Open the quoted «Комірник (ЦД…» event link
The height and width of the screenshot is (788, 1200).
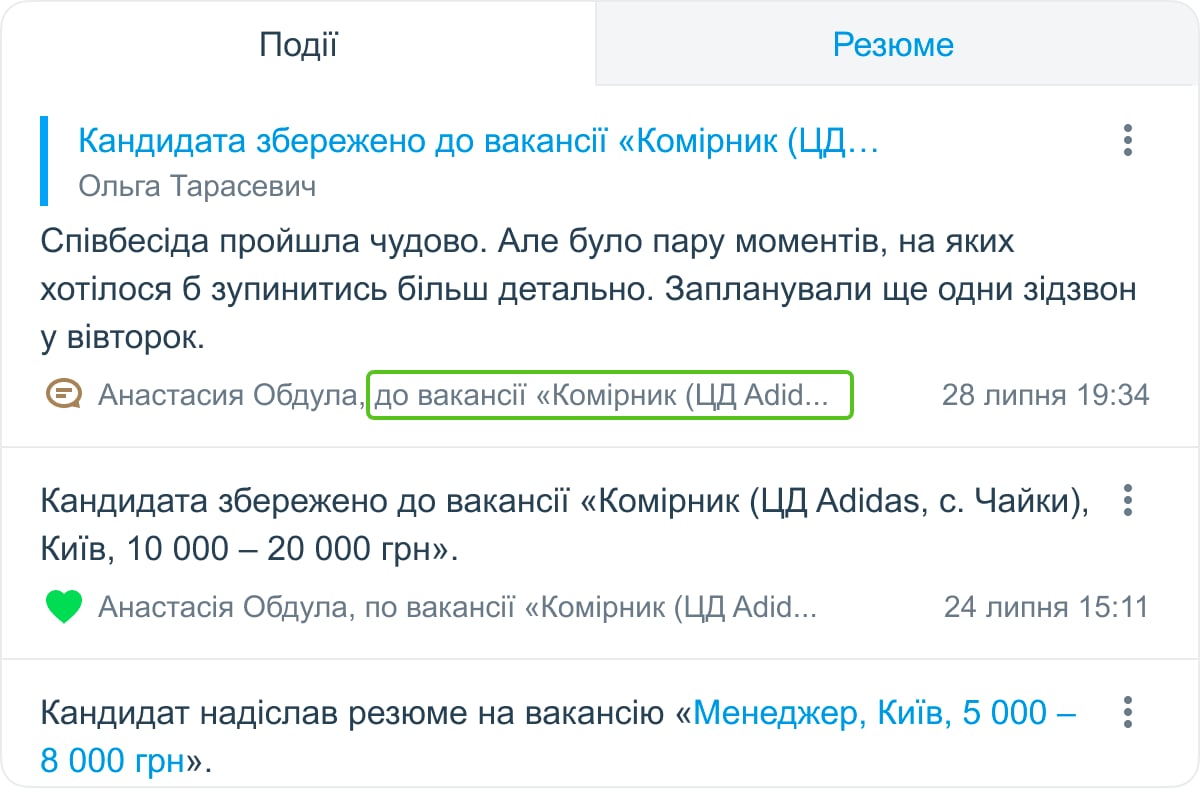click(478, 142)
